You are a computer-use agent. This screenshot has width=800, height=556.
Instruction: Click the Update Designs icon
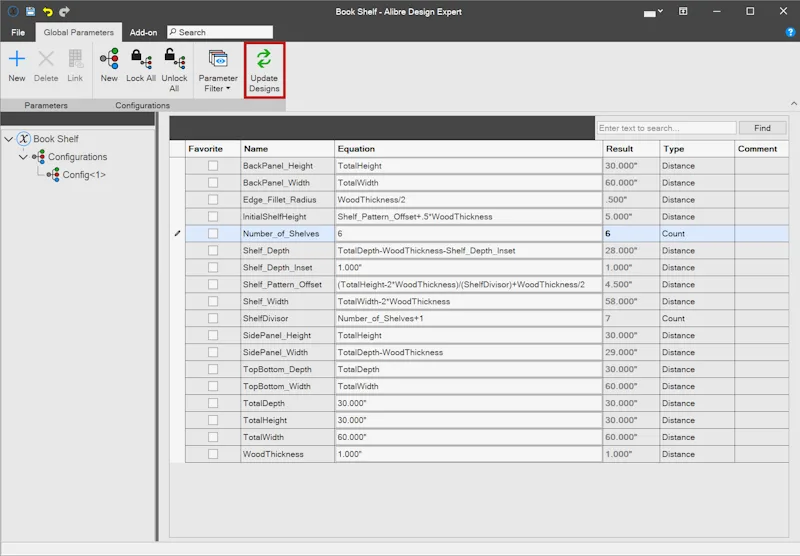264,59
